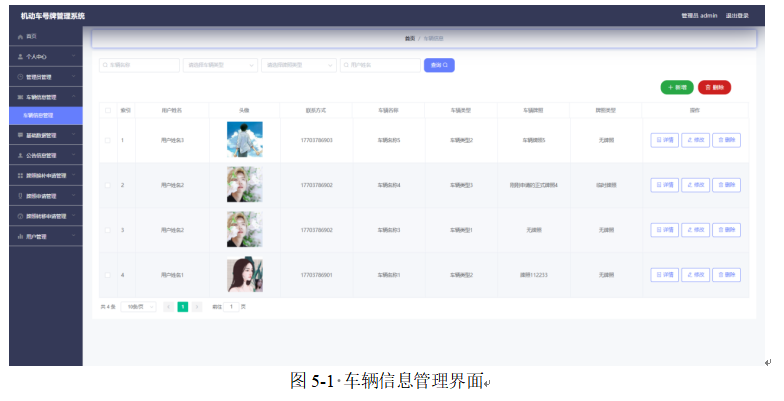Collapse the 车辆信息管理 sidebar group

(x=74, y=96)
